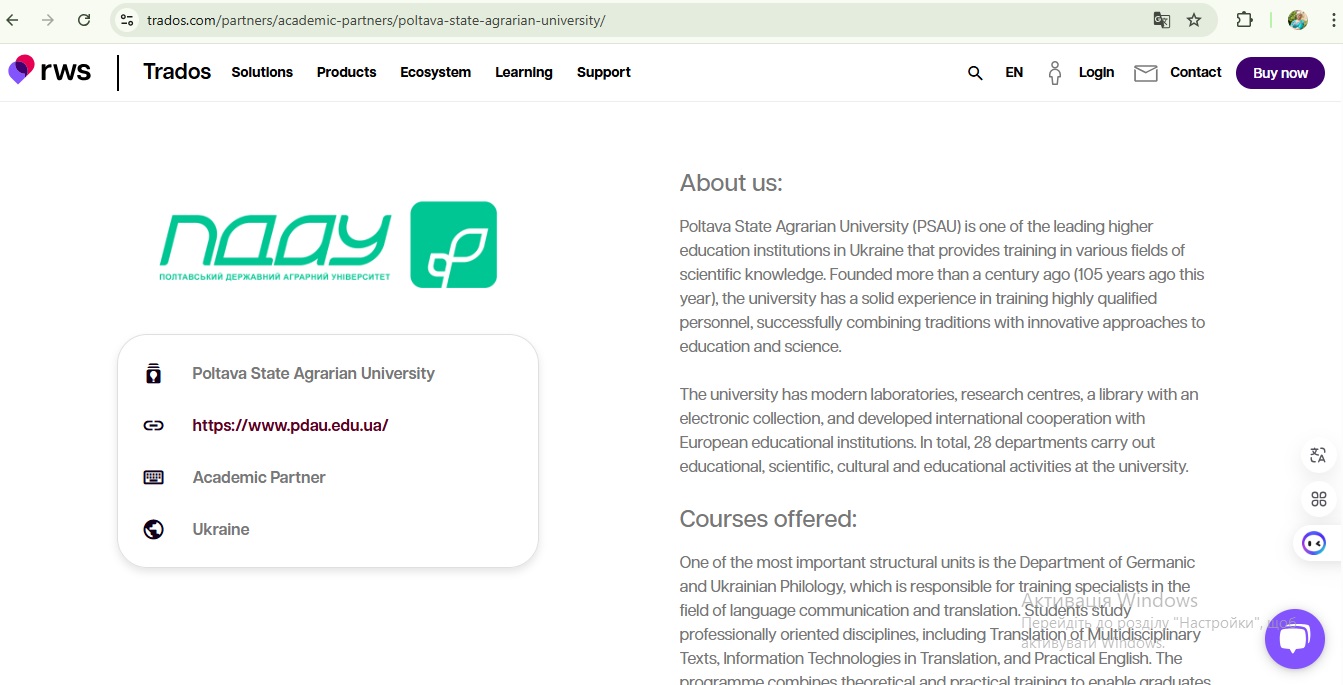Viewport: 1343px width, 685px height.
Task: Click the Buy now button
Action: (1280, 73)
